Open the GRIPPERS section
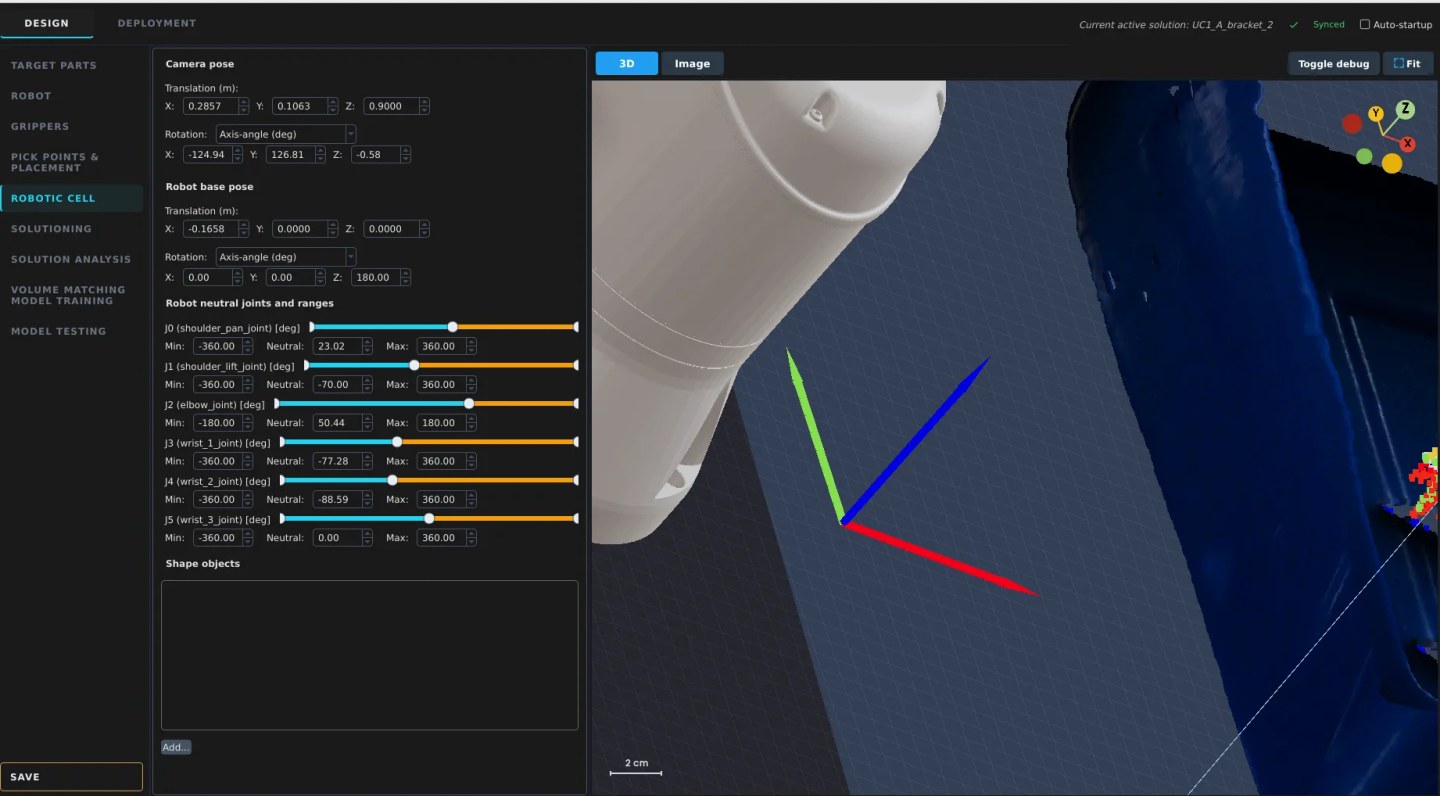Image resolution: width=1440 pixels, height=796 pixels. [x=40, y=127]
